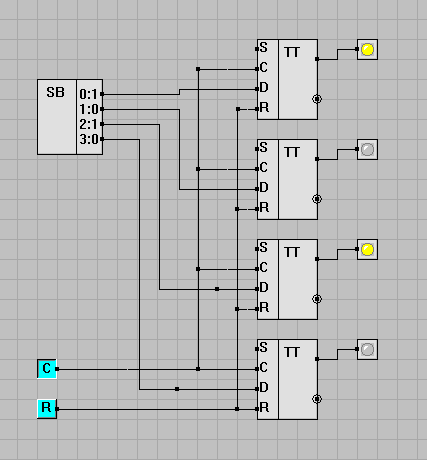Click inverted output pin of third flip-flop
427x460 pixels.
tap(317, 299)
